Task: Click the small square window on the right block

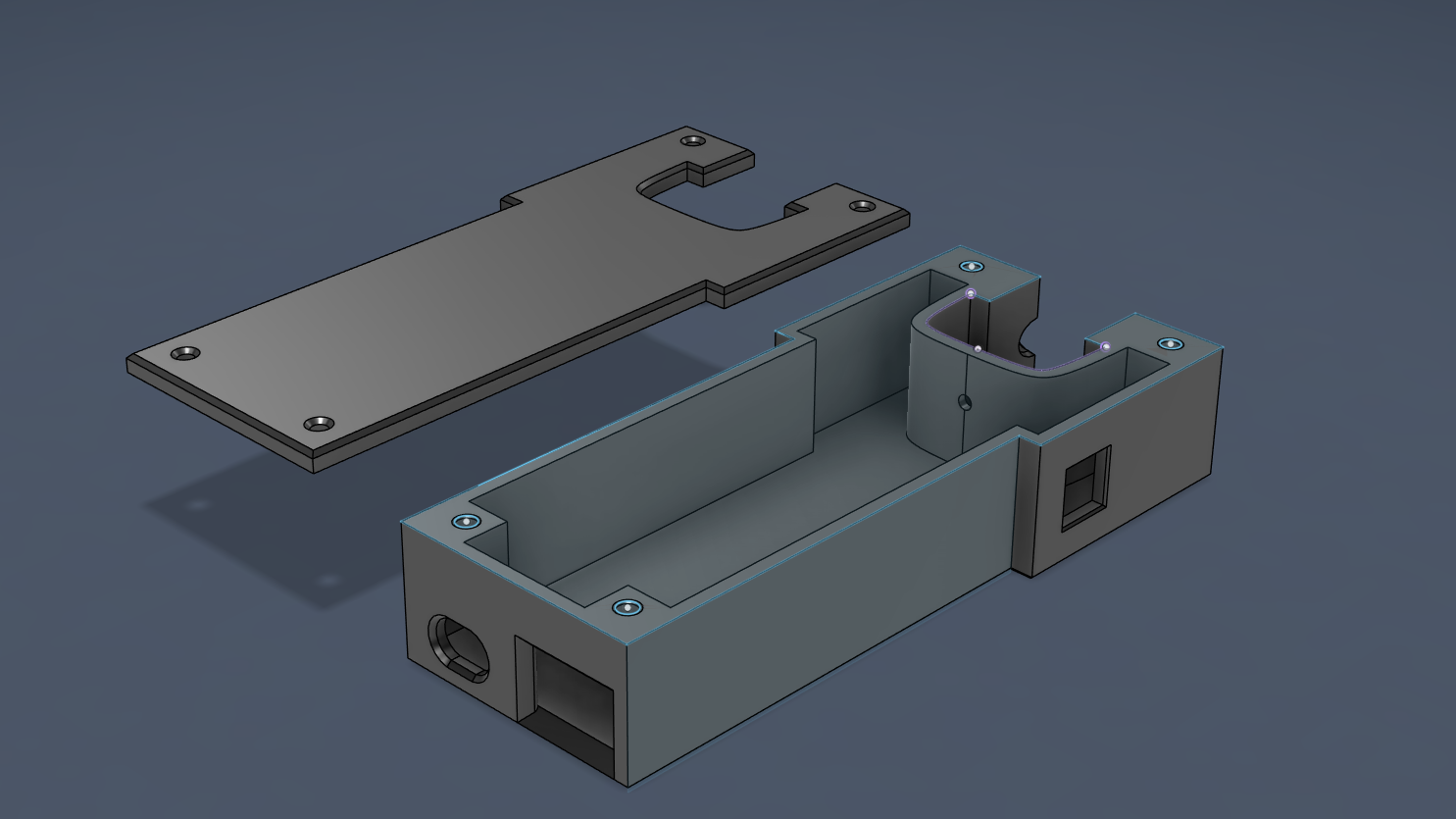Action: [x=1086, y=486]
